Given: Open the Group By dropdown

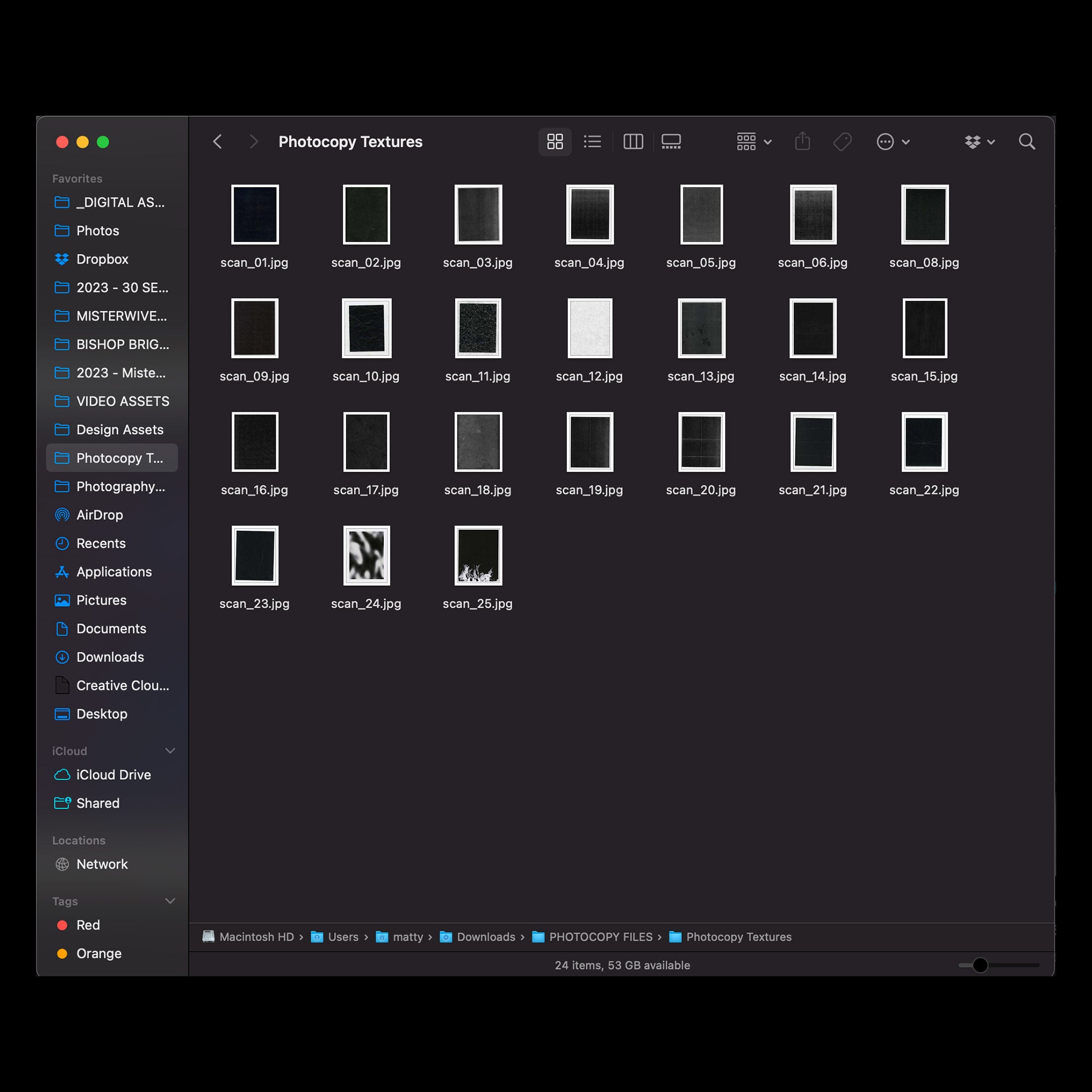Looking at the screenshot, I should click(x=753, y=141).
